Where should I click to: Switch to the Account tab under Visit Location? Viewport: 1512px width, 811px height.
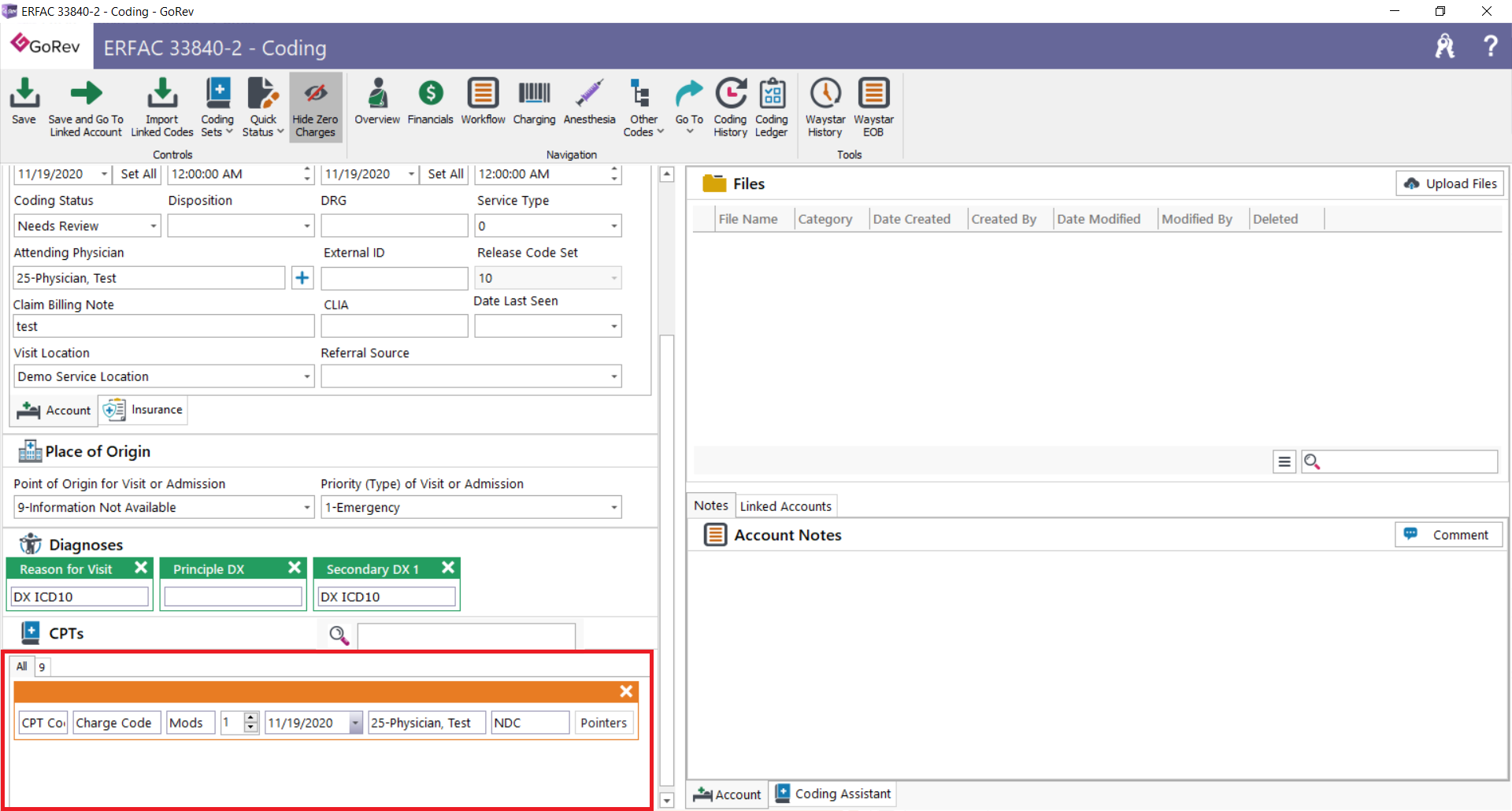pos(54,410)
